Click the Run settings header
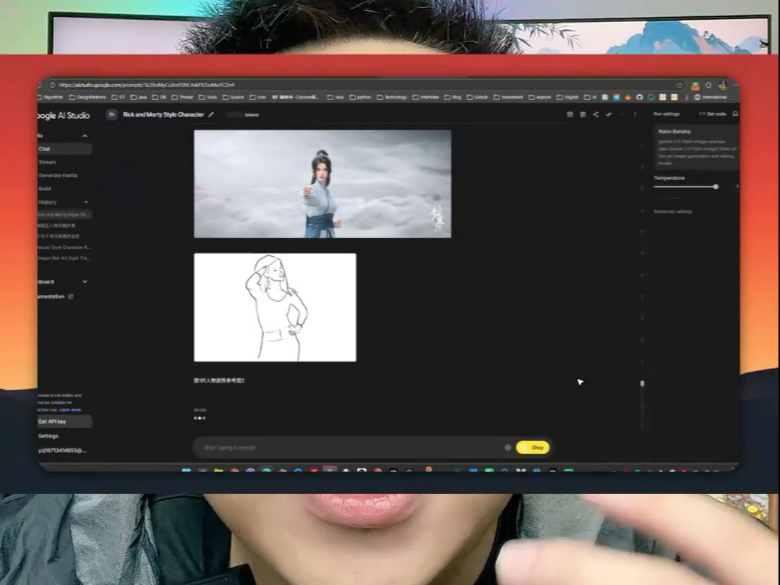The image size is (780, 585). click(667, 114)
